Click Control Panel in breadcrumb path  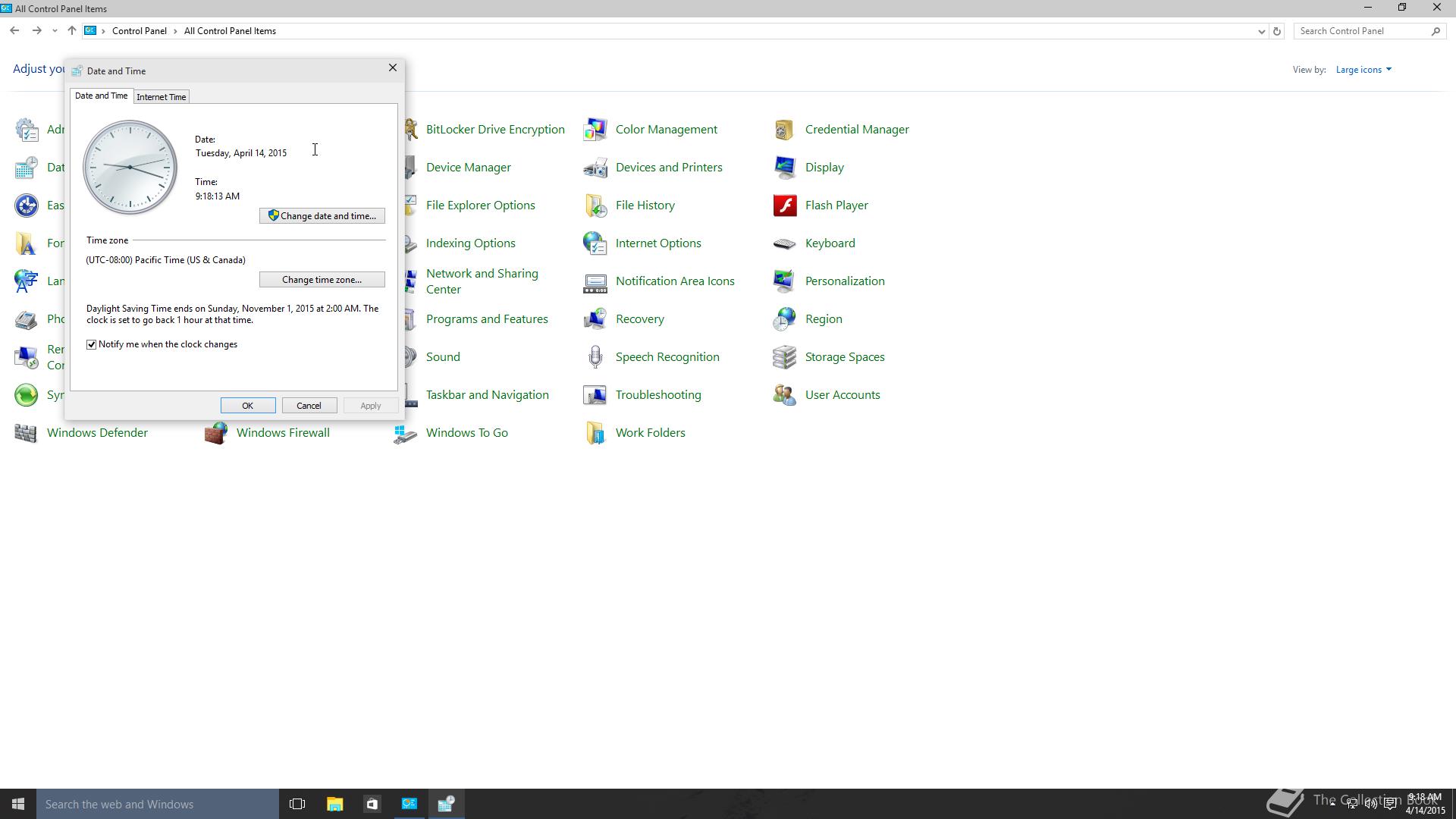(x=140, y=31)
